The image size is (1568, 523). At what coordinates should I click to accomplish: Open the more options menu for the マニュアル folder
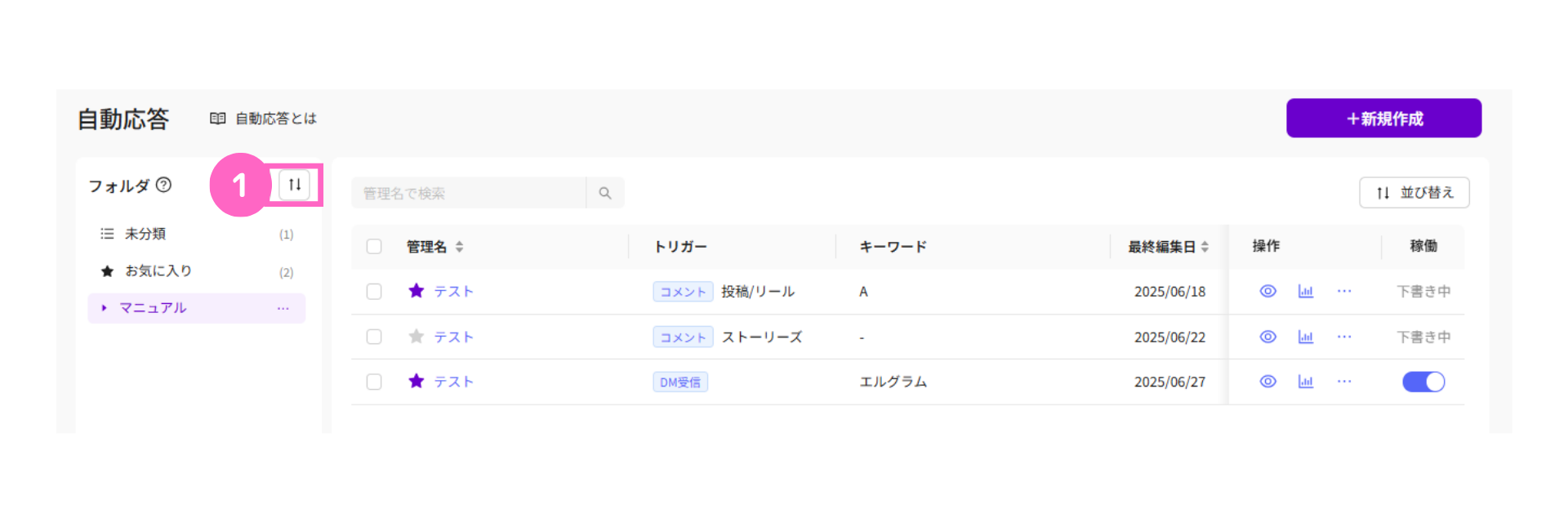(x=283, y=308)
